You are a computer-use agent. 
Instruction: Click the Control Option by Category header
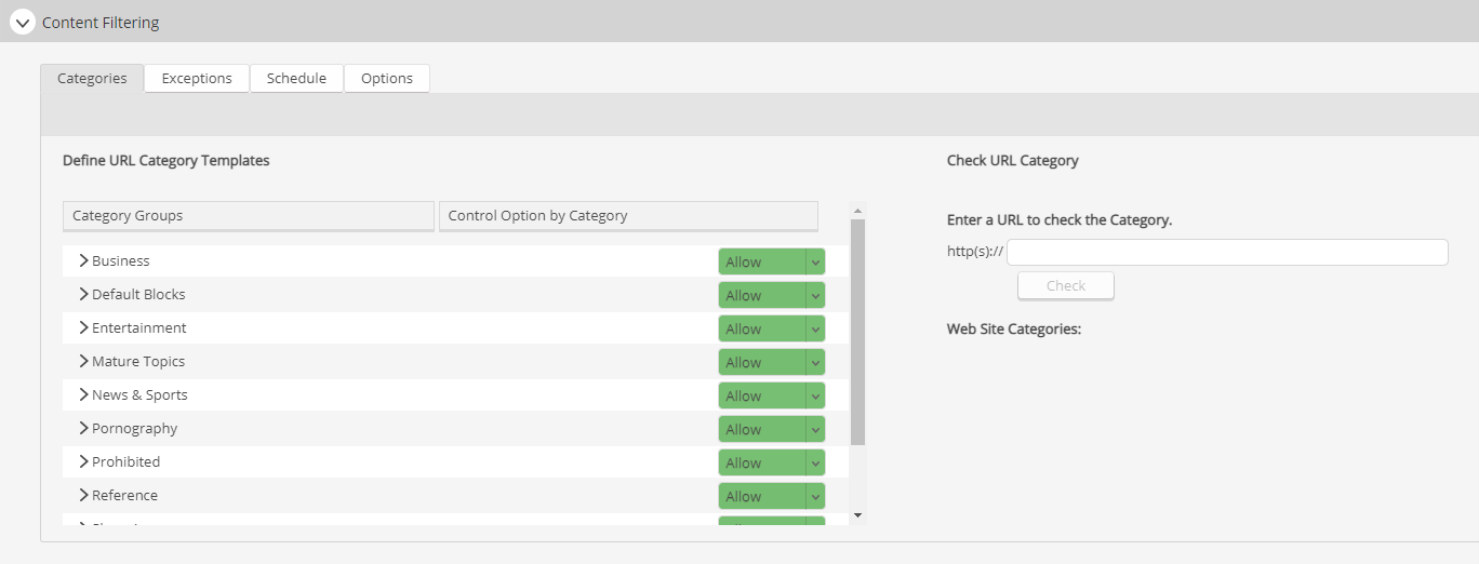pos(628,216)
